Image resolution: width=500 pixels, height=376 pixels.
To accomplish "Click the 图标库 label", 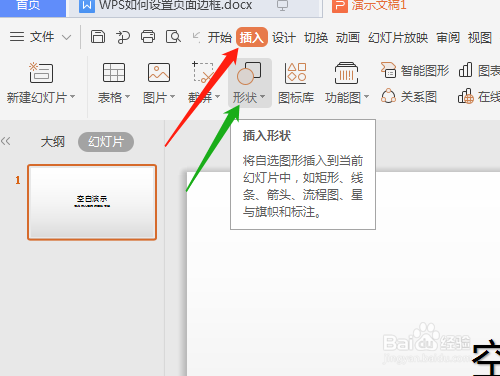I will pos(296,98).
